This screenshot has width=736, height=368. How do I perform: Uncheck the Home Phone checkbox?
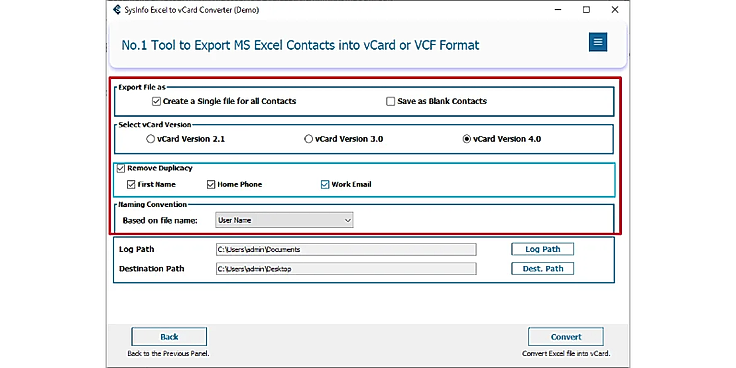(x=211, y=184)
